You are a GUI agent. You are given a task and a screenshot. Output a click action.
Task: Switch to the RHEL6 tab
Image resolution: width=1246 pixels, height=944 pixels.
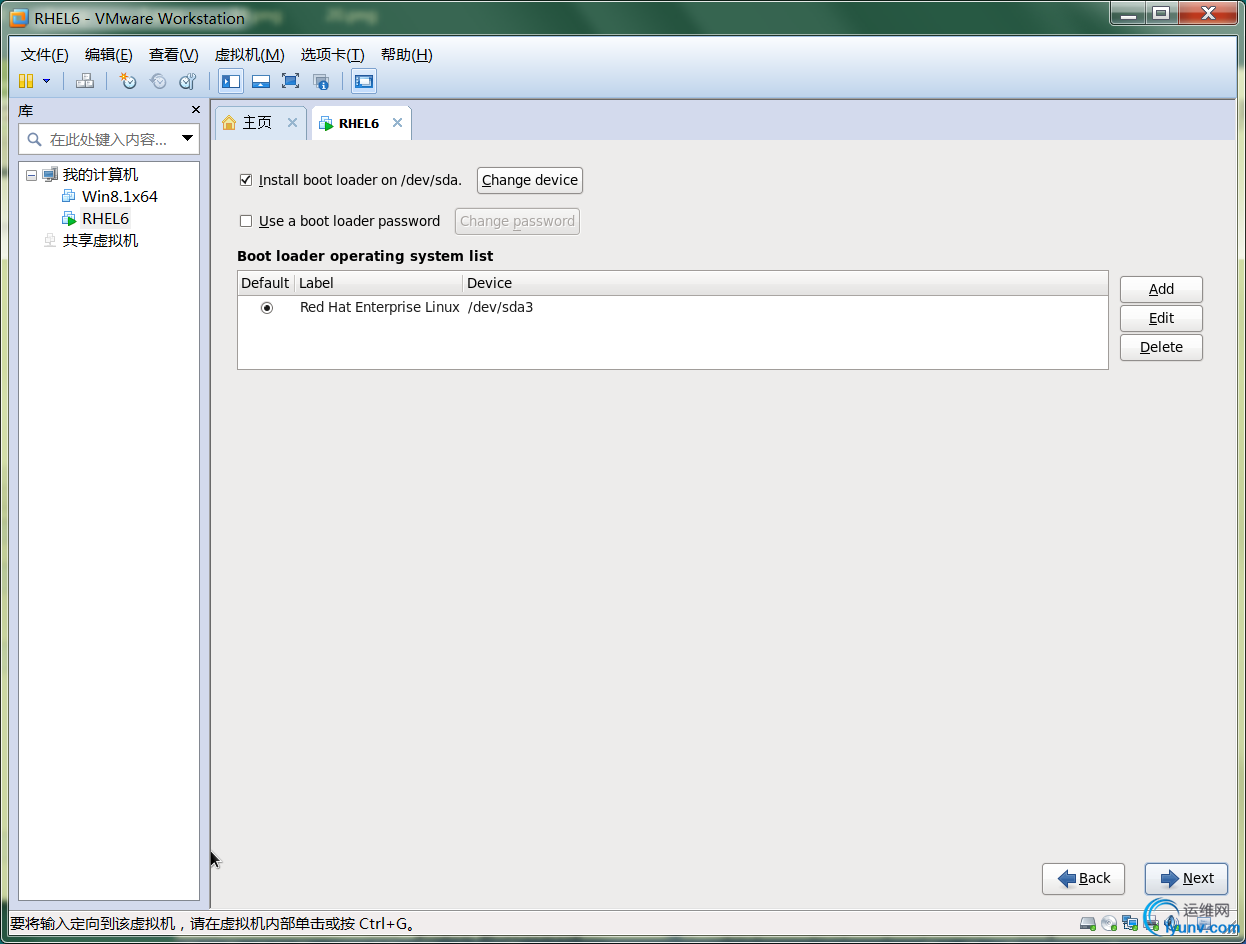coord(361,123)
